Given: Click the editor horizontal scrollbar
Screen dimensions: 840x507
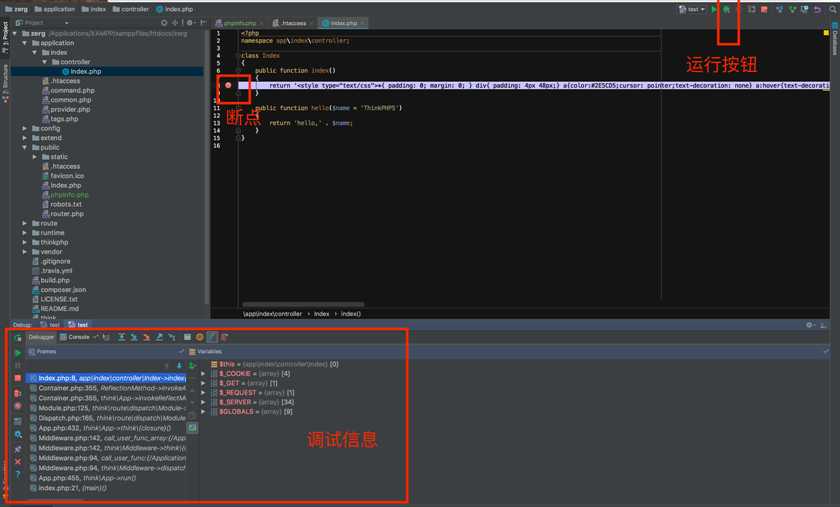Looking at the screenshot, I should pyautogui.click(x=303, y=304).
